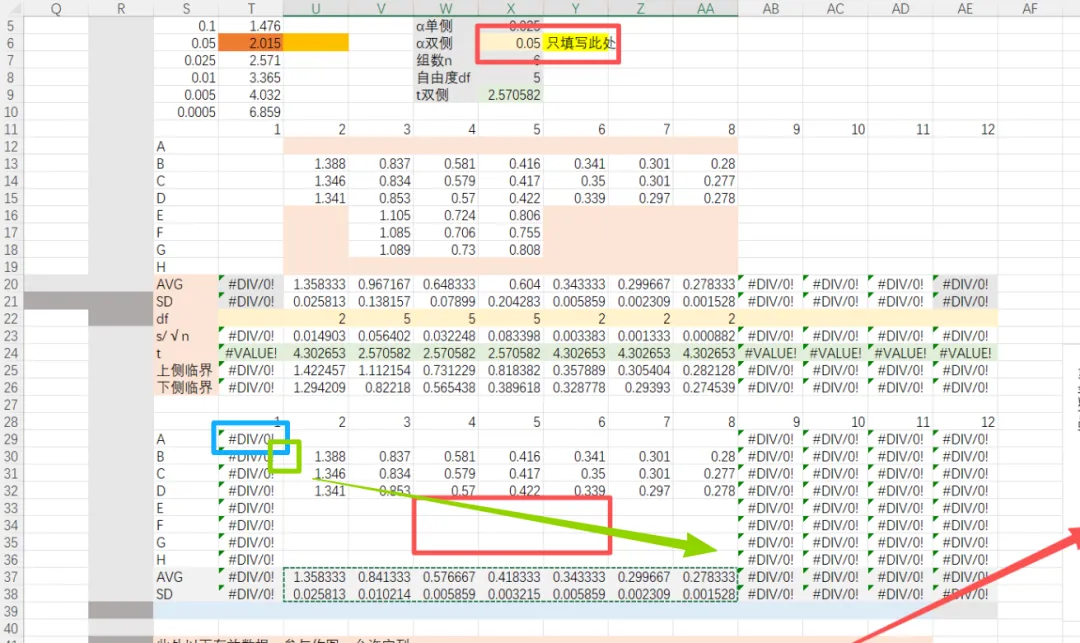The image size is (1080, 643).
Task: Select row header 11
Action: (x=11, y=129)
